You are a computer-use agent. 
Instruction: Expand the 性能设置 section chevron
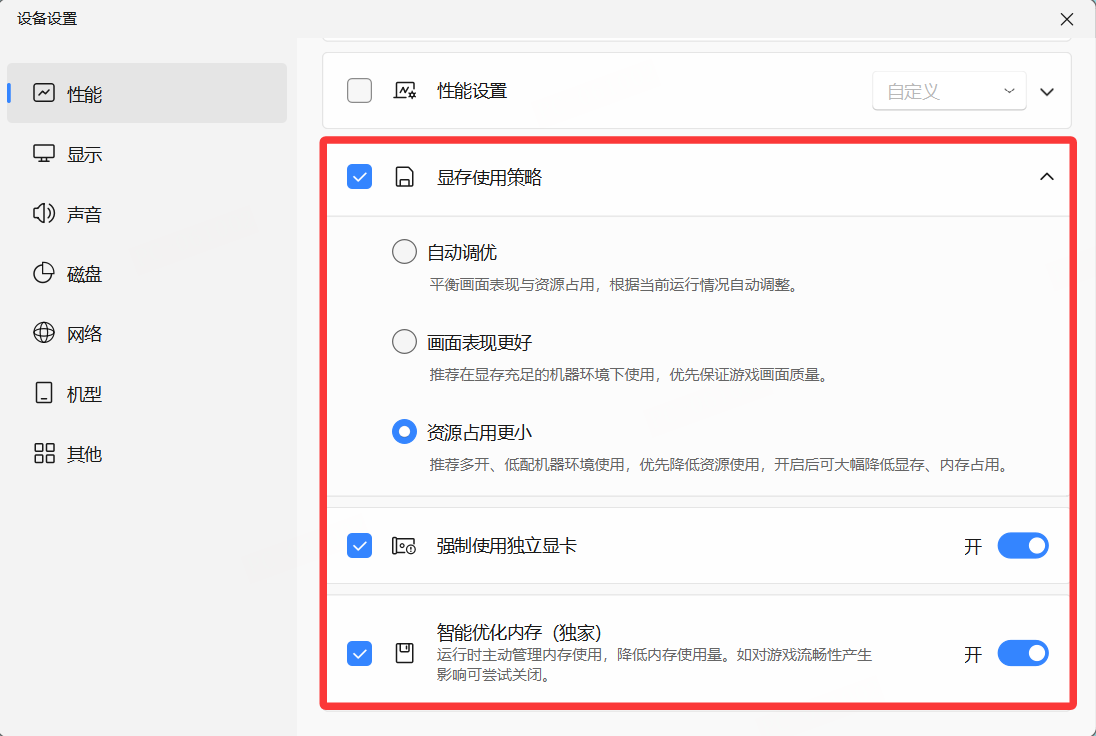click(x=1047, y=92)
